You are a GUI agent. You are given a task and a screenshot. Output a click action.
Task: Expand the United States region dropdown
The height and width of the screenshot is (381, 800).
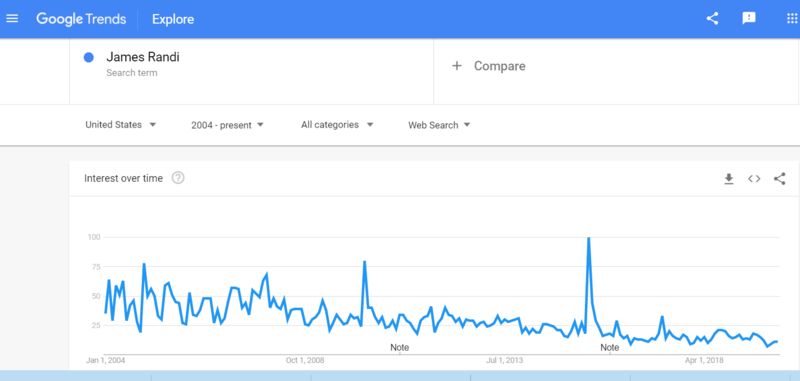point(120,124)
